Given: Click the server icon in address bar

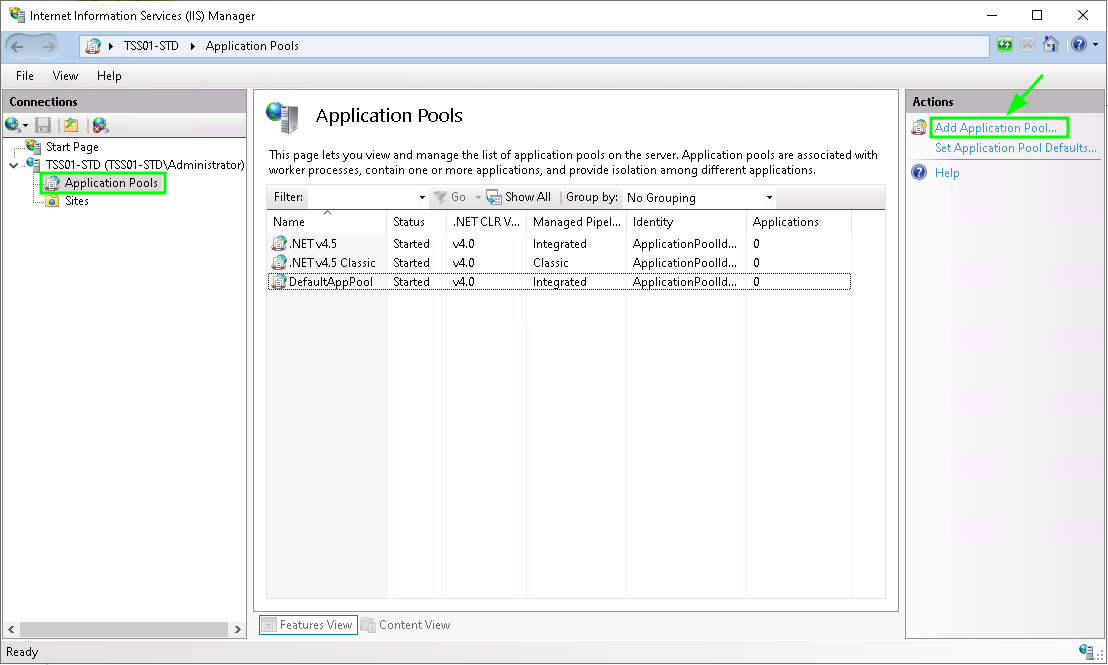Looking at the screenshot, I should click(93, 46).
